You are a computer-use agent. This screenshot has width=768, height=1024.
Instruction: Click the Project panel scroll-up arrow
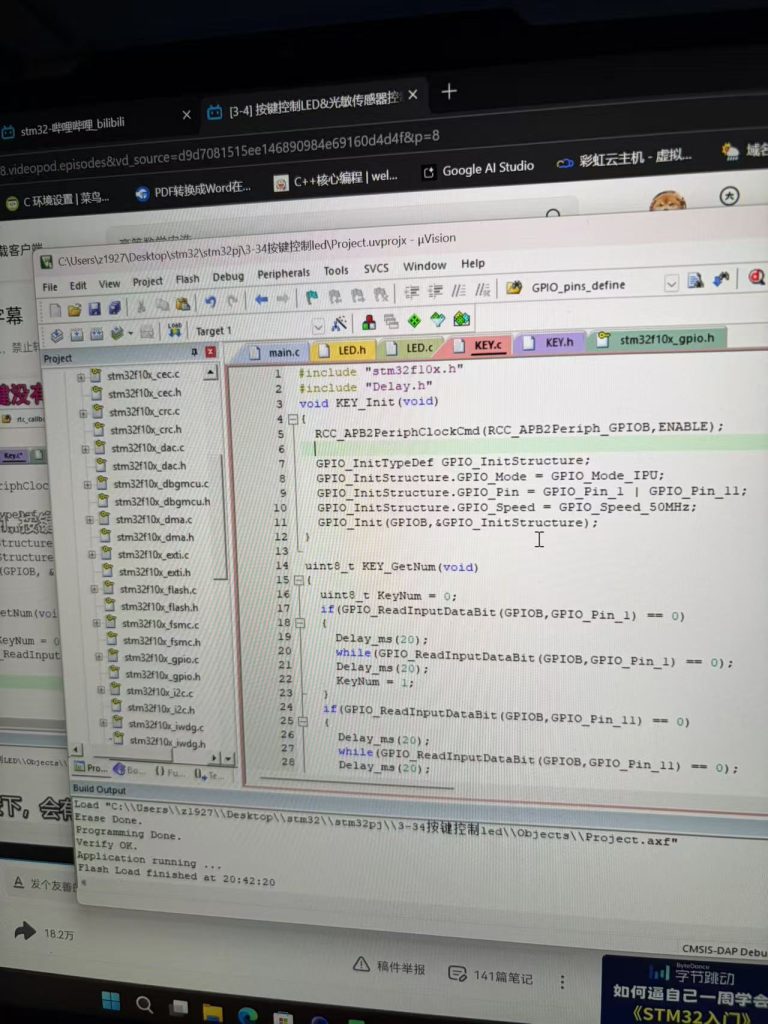[211, 373]
